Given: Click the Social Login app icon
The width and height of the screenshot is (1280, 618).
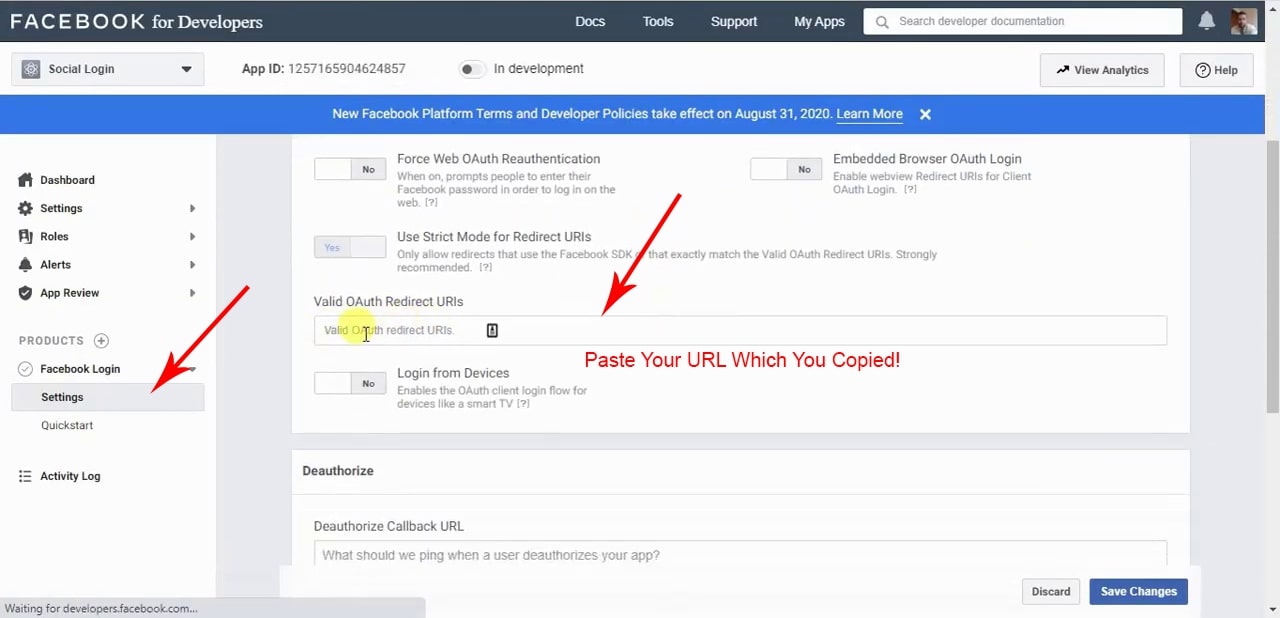Looking at the screenshot, I should click(x=31, y=69).
